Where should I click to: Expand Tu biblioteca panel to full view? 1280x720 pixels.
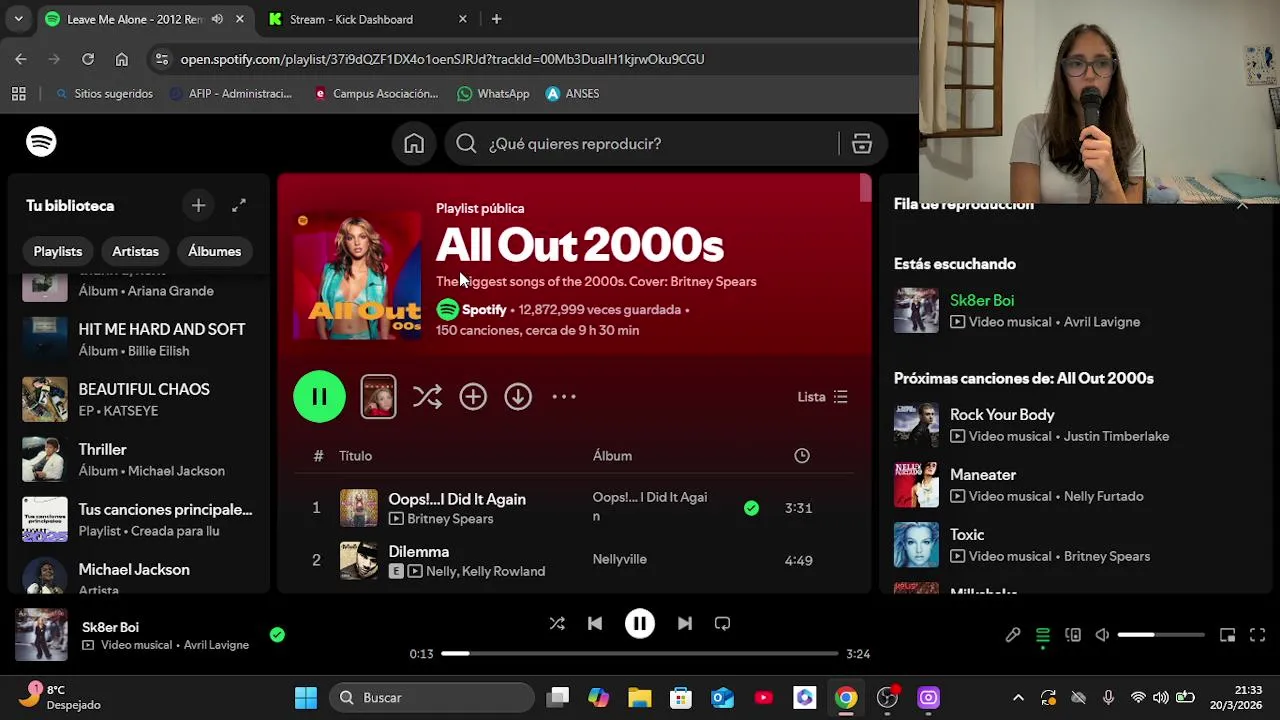[239, 206]
